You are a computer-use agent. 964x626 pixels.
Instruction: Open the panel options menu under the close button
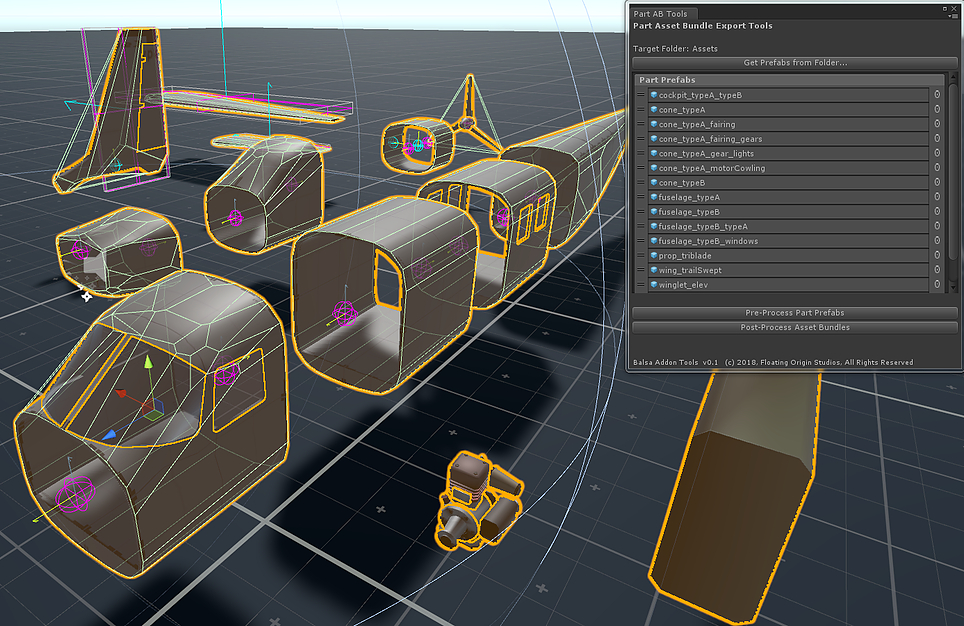953,18
